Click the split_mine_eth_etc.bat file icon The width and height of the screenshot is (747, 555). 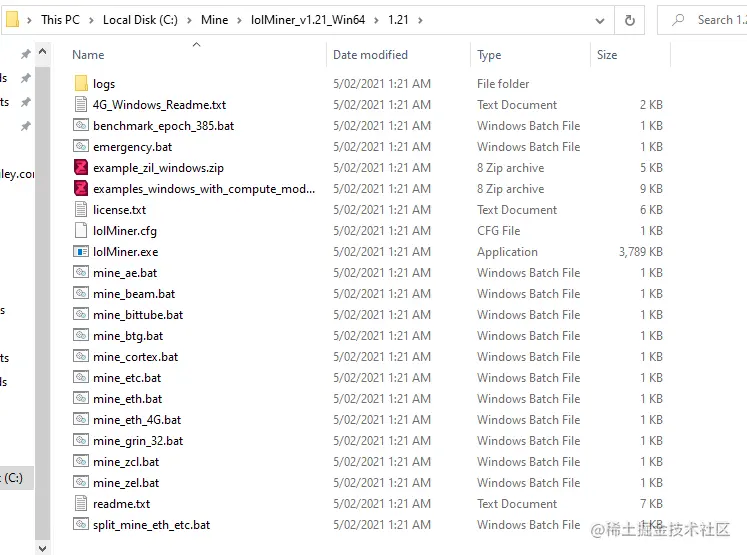coord(81,524)
